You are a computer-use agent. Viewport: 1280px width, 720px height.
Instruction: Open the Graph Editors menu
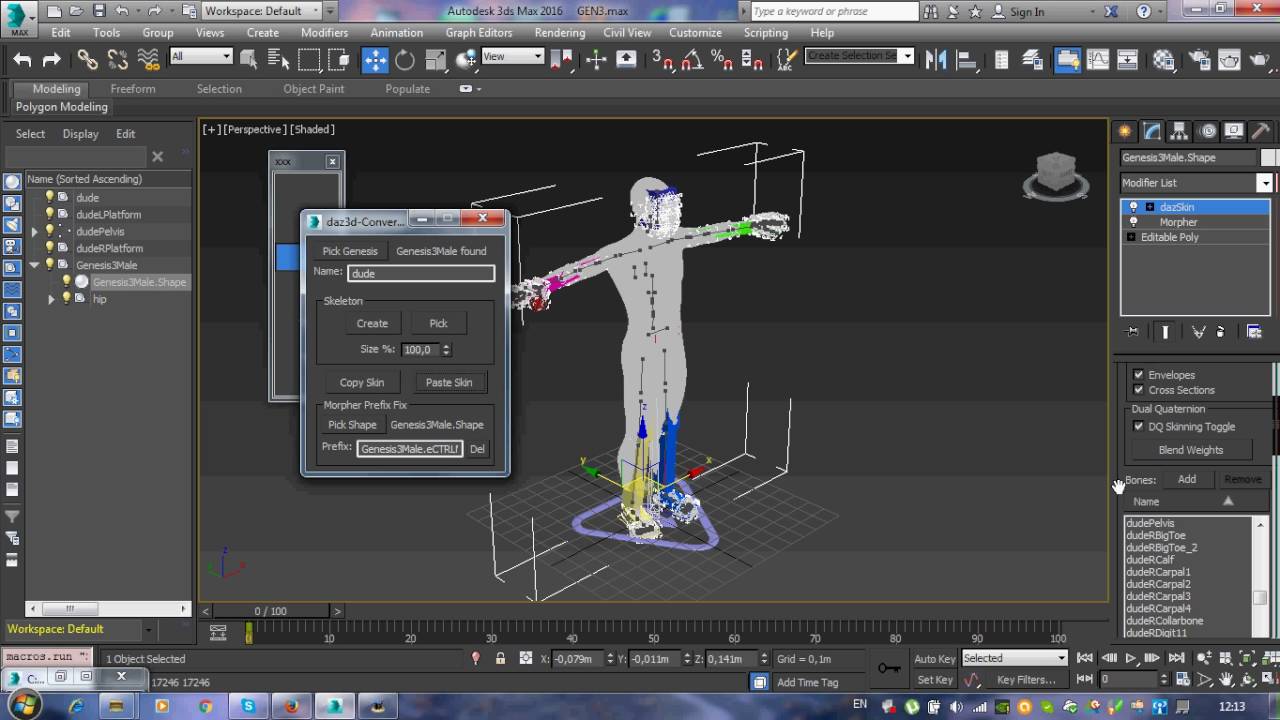click(478, 32)
